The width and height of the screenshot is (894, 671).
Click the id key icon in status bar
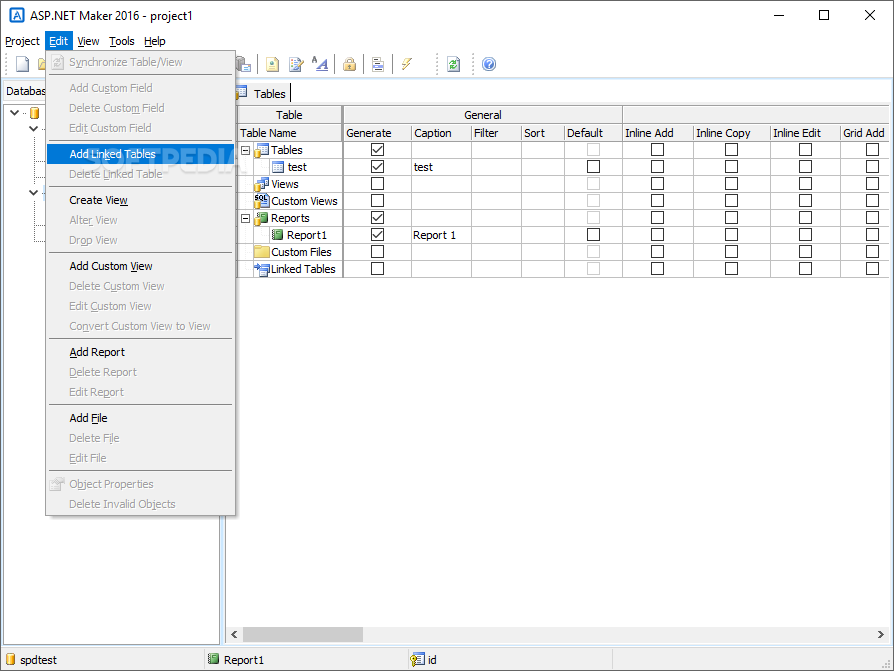[417, 660]
